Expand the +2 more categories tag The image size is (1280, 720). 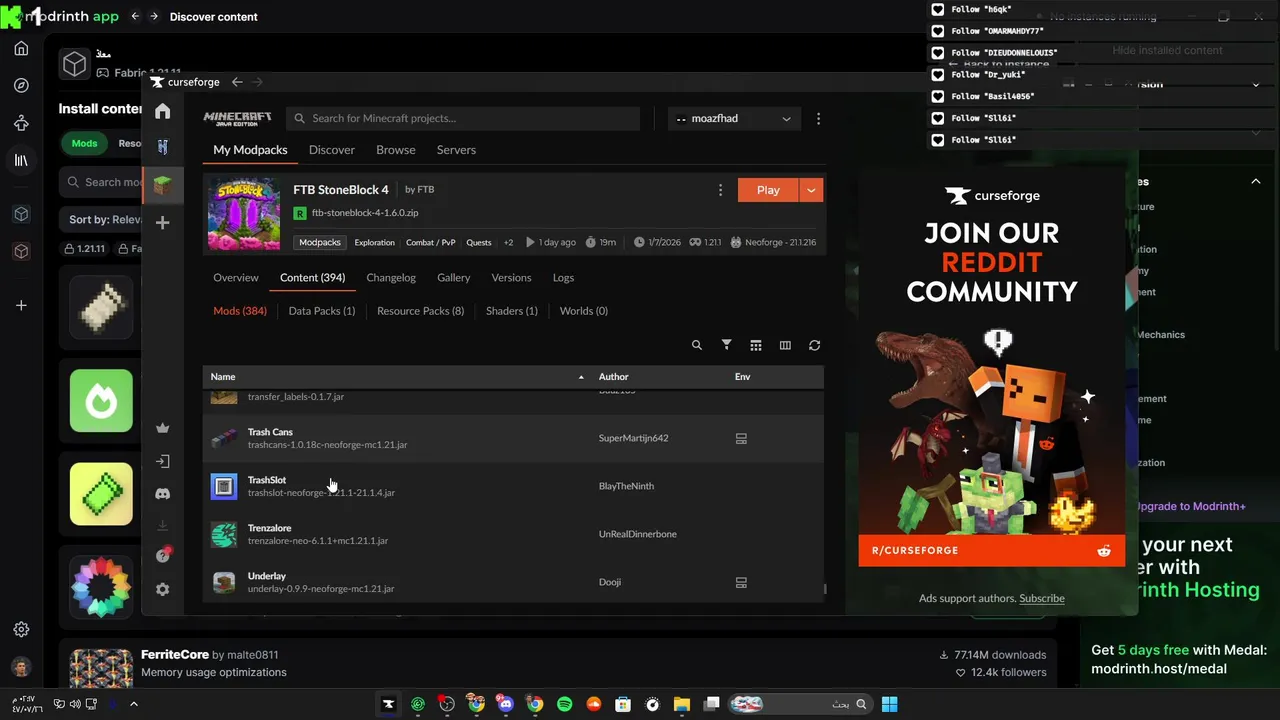(508, 242)
